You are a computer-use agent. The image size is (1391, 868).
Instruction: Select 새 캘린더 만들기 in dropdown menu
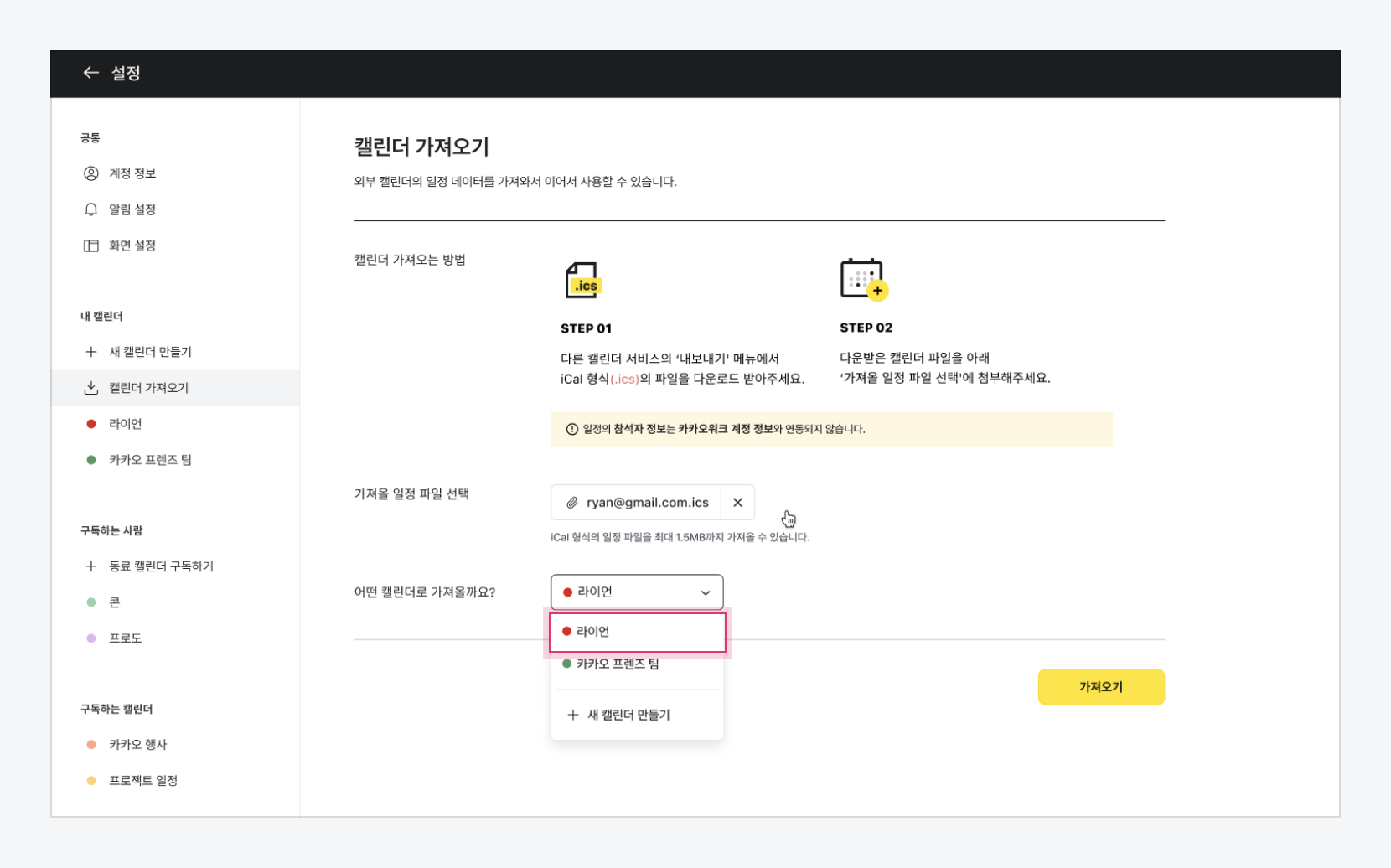pyautogui.click(x=628, y=715)
